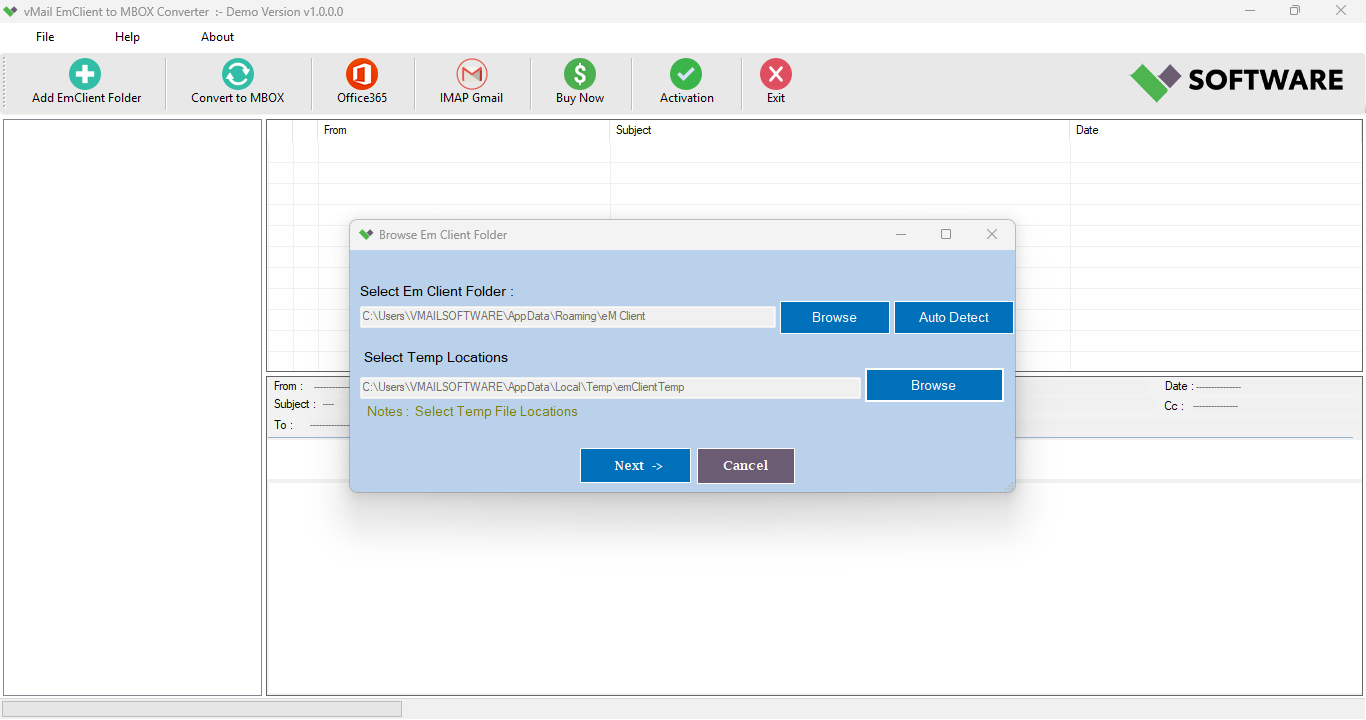Click the 'Notes : Select Temp File Locations' text
Screen dimensions: 1366x720
472,412
